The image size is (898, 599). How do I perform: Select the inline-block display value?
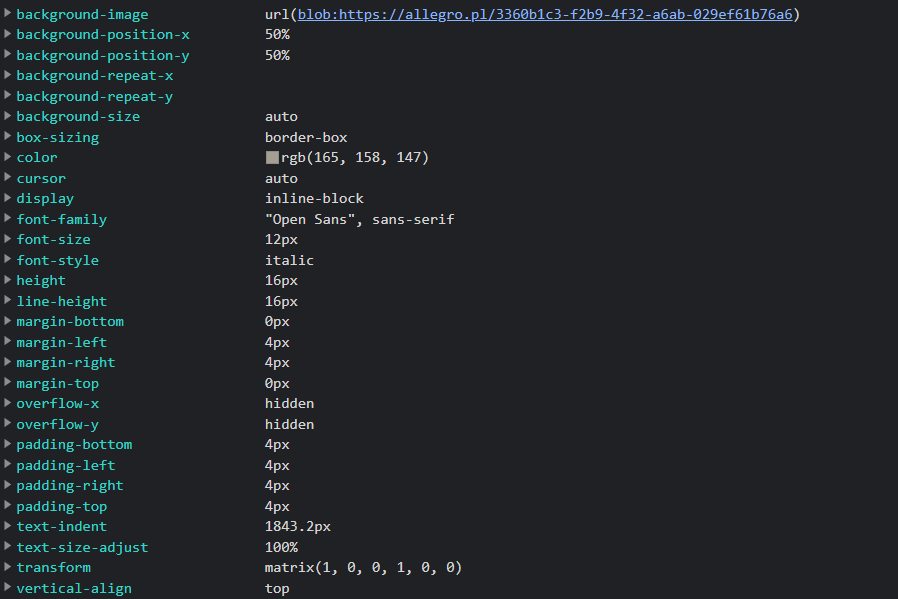click(x=313, y=198)
